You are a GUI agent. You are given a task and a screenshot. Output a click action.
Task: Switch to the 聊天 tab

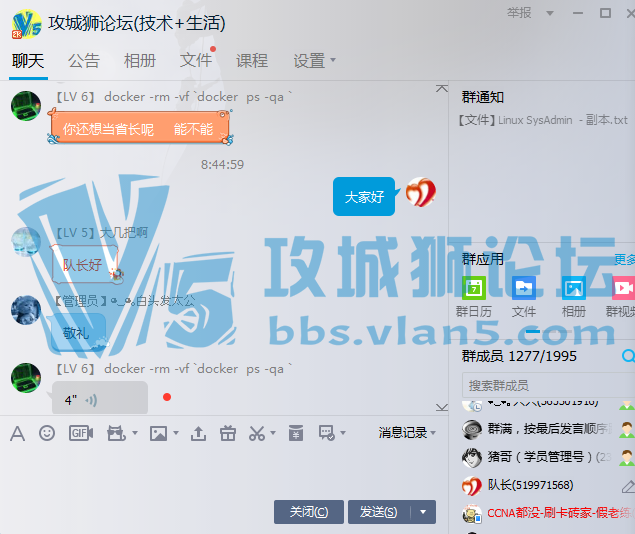tap(28, 61)
